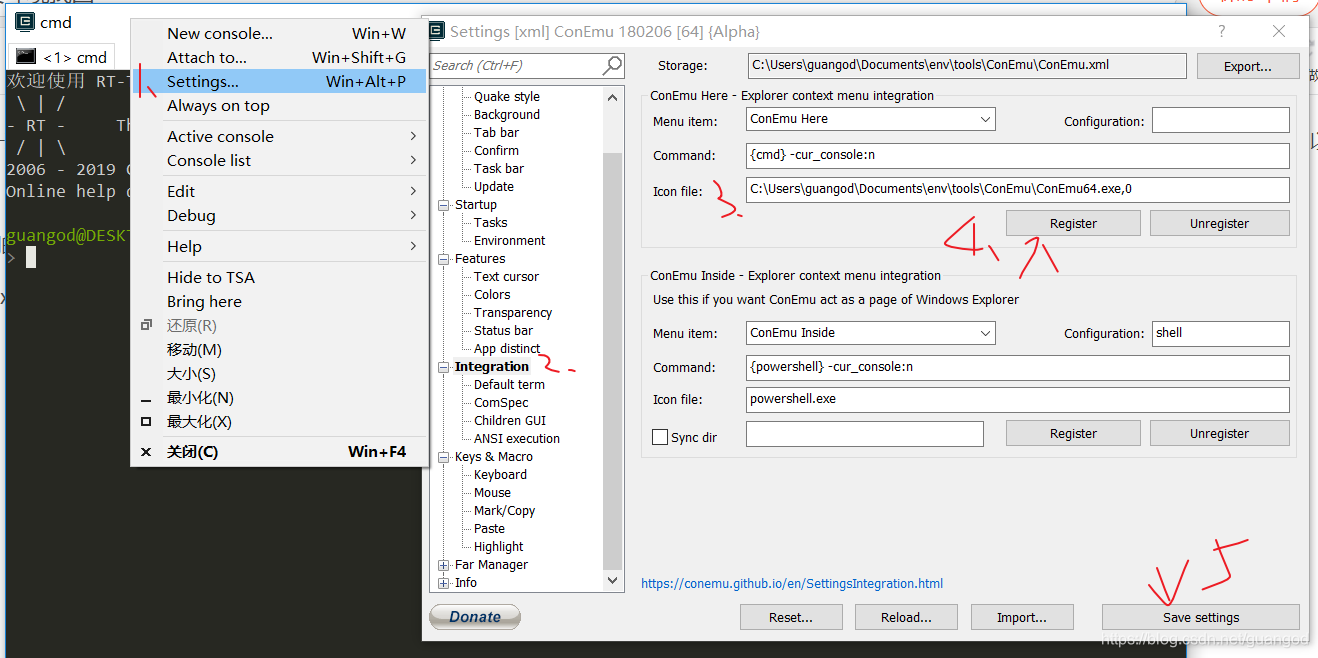Collapse the Keys & Macro tree node

pyautogui.click(x=444, y=457)
